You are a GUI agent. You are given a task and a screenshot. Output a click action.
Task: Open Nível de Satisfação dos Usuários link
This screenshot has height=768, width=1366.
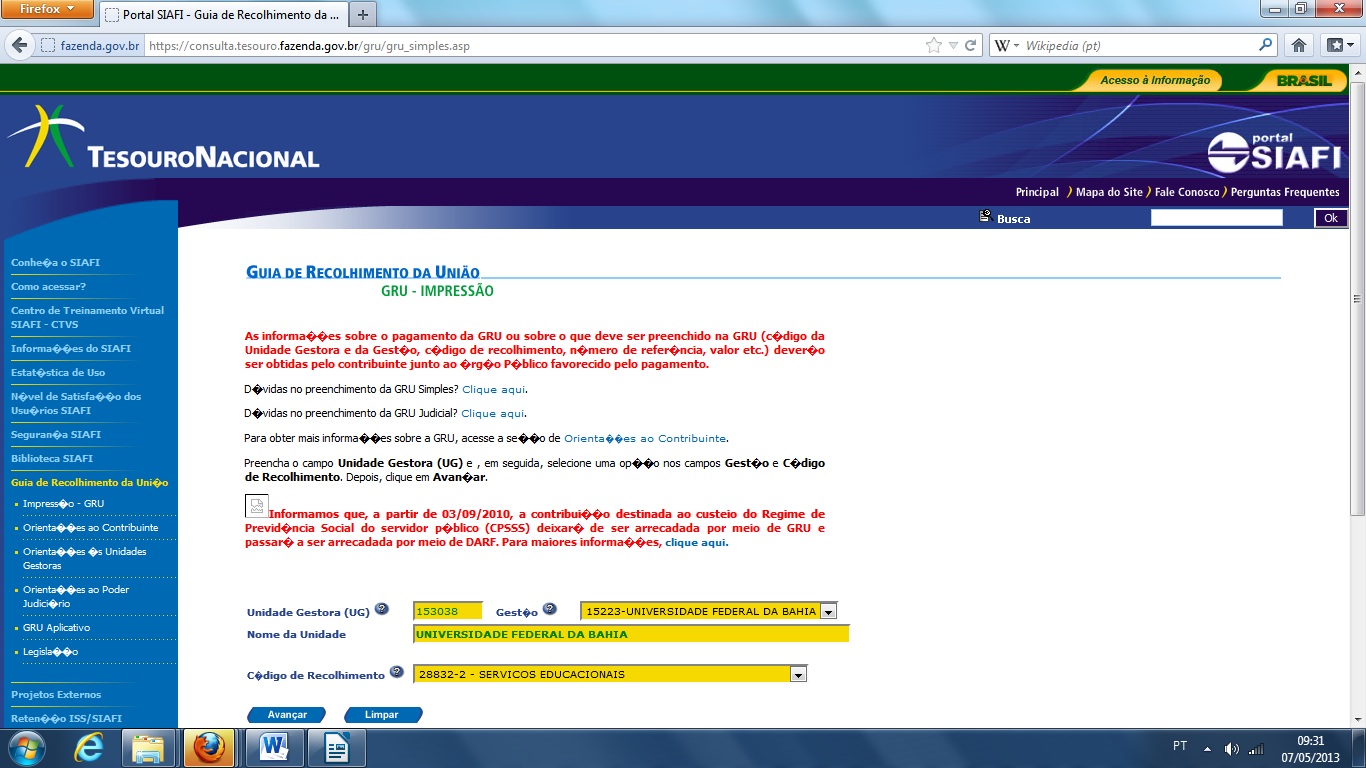pyautogui.click(x=76, y=404)
